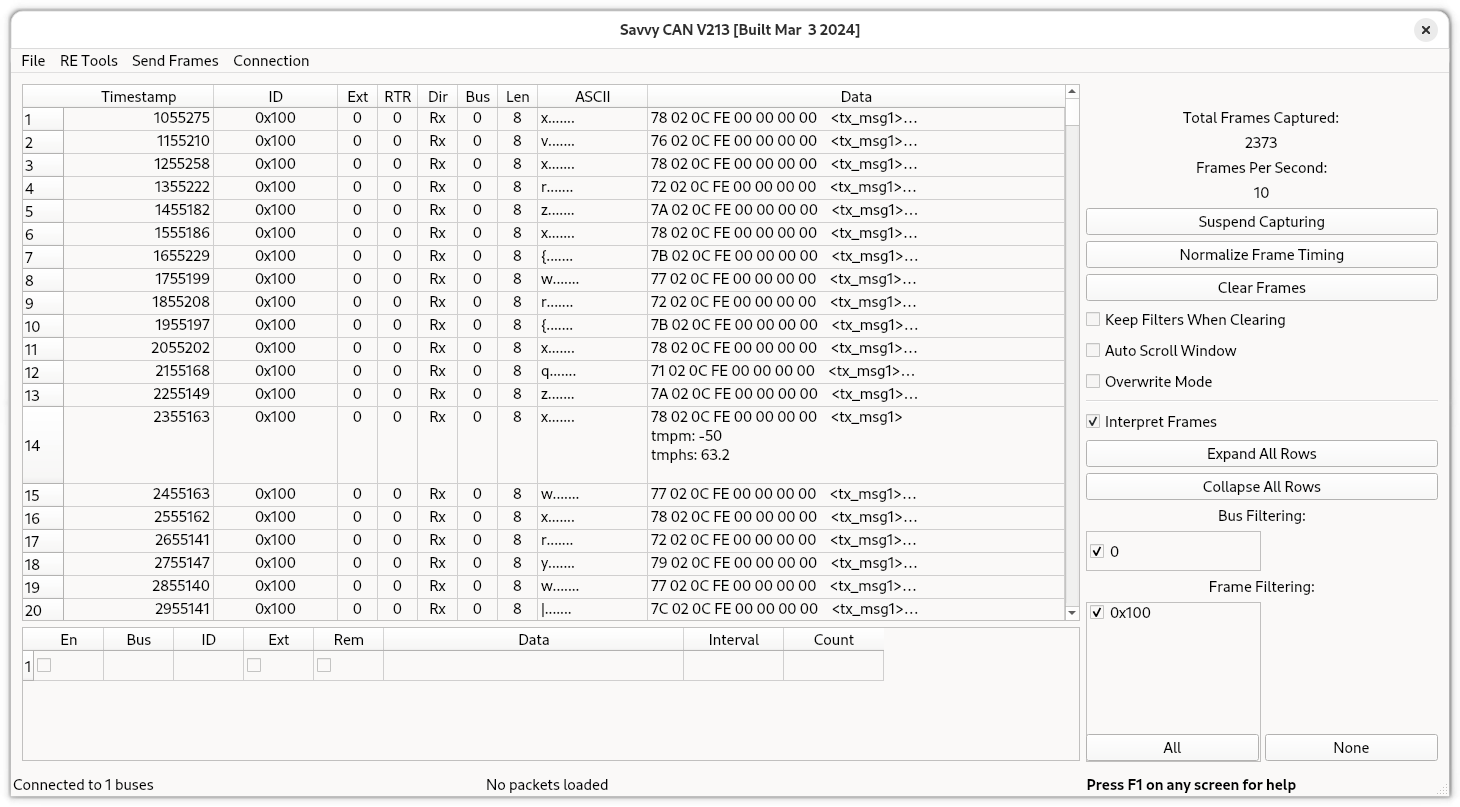Click the frame count value 2373

[1261, 143]
